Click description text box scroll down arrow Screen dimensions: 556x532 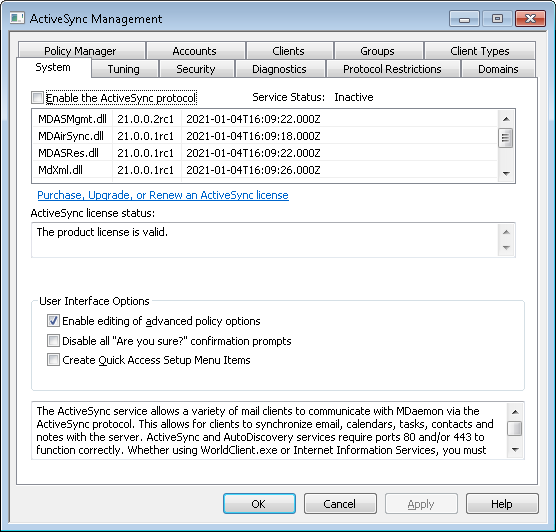click(515, 450)
